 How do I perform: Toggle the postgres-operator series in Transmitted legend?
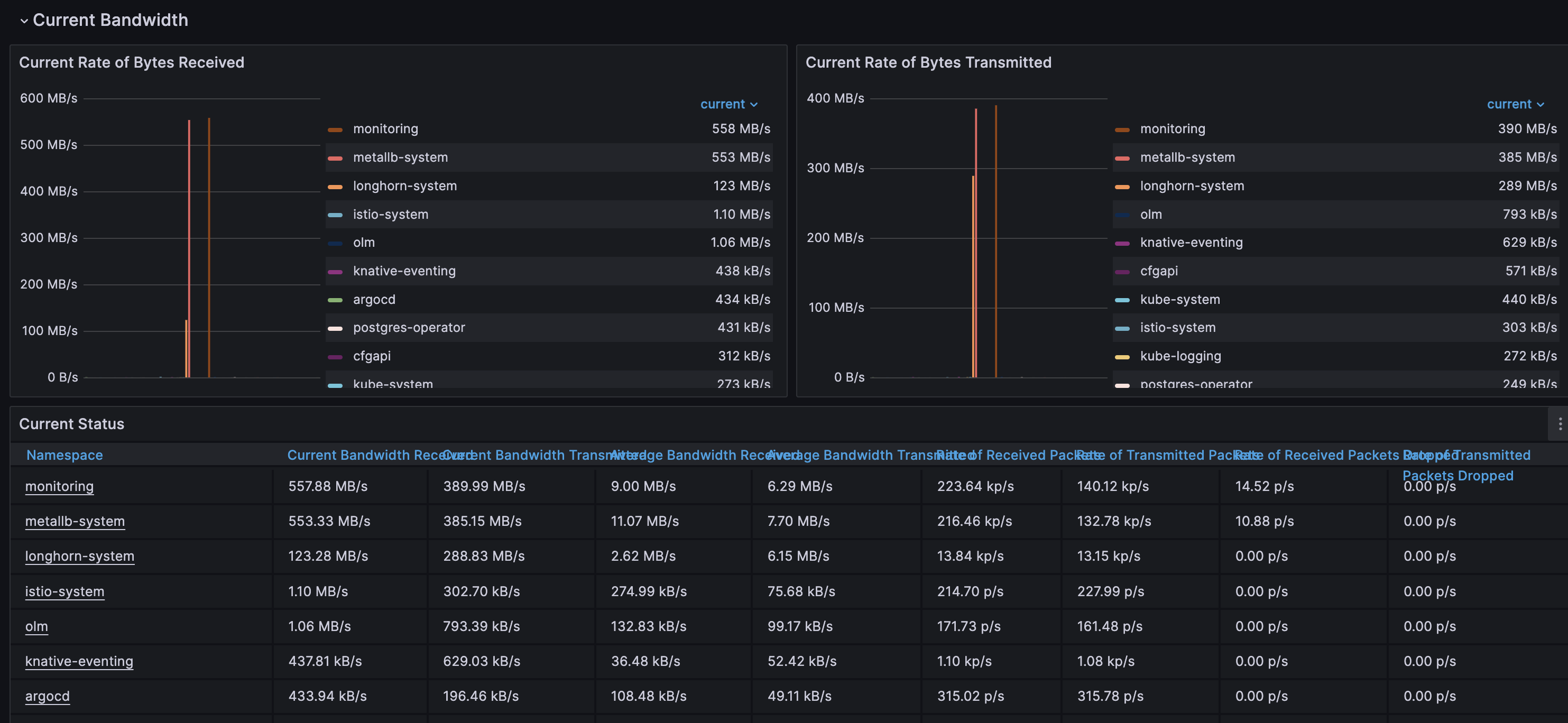pyautogui.click(x=1195, y=384)
